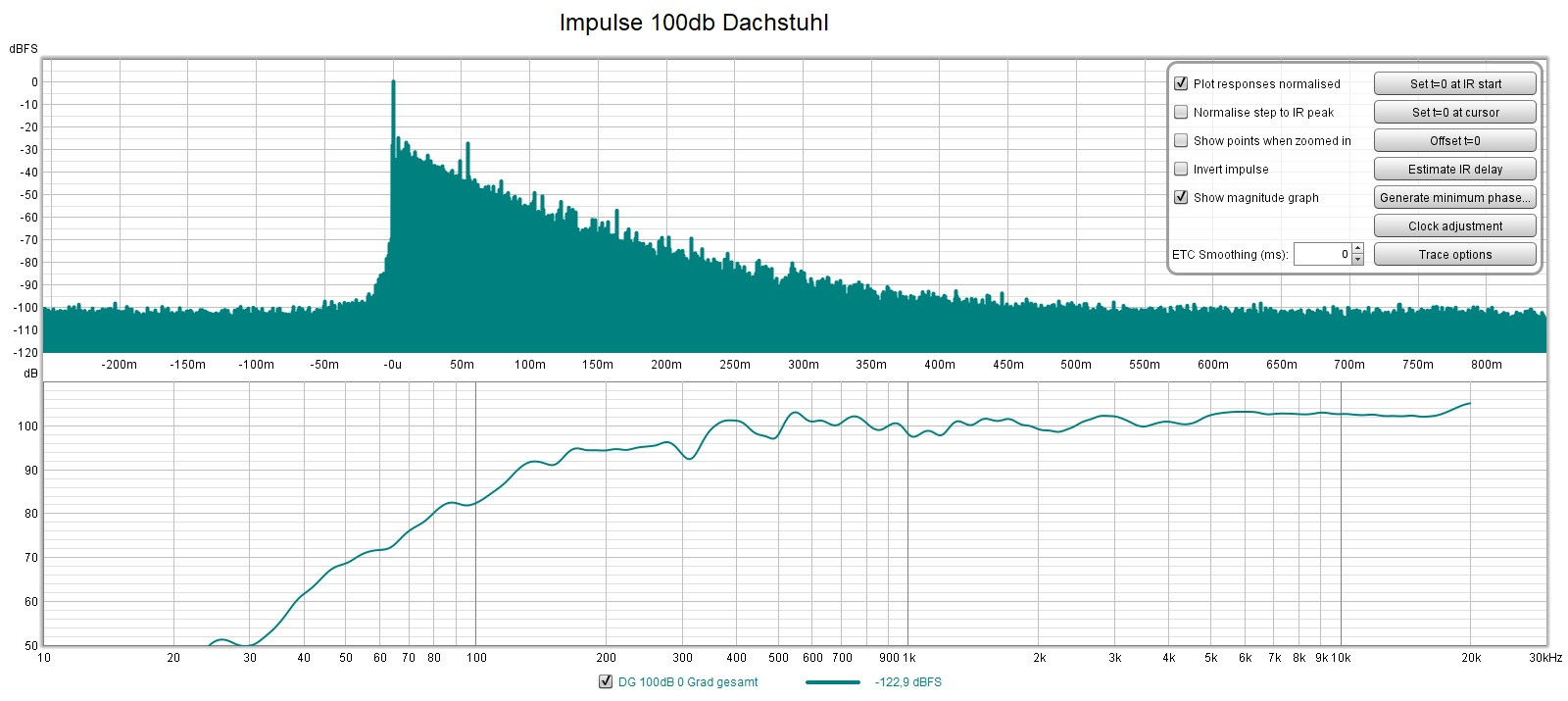Viewport: 1568px width, 701px height.
Task: Decrease ETC Smoothing with down arrow
Action: pyautogui.click(x=1357, y=260)
